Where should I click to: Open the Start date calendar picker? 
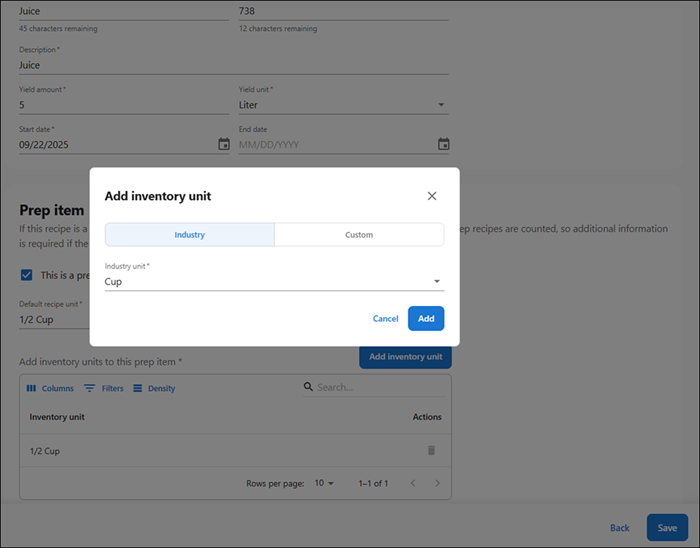(x=224, y=144)
